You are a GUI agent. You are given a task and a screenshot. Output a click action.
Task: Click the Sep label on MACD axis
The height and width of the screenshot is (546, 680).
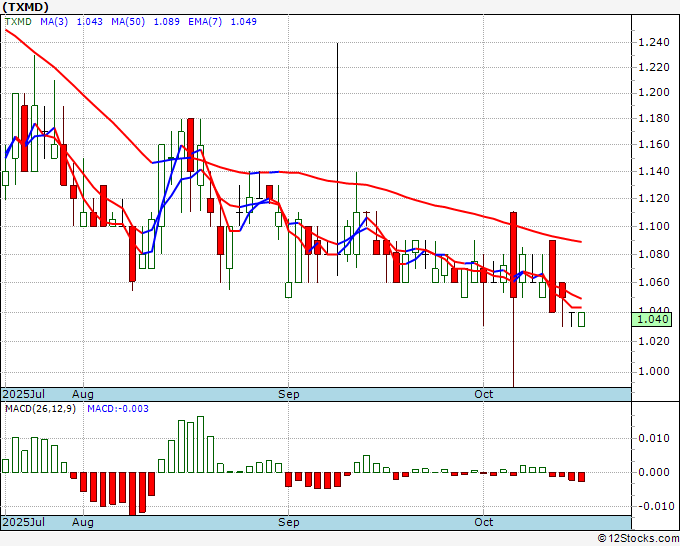click(288, 522)
